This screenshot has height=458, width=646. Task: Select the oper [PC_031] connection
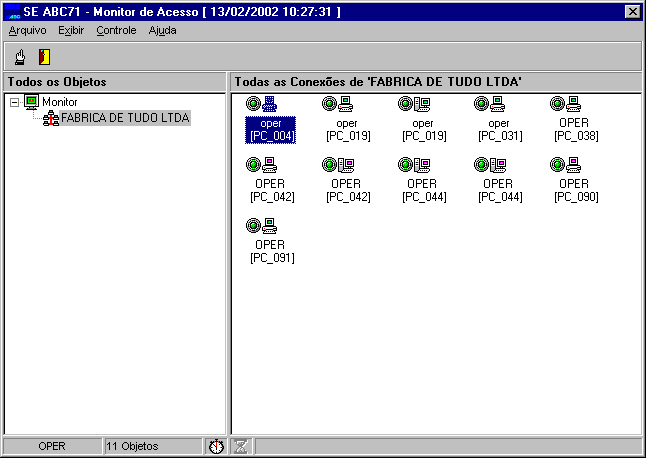[x=498, y=104]
